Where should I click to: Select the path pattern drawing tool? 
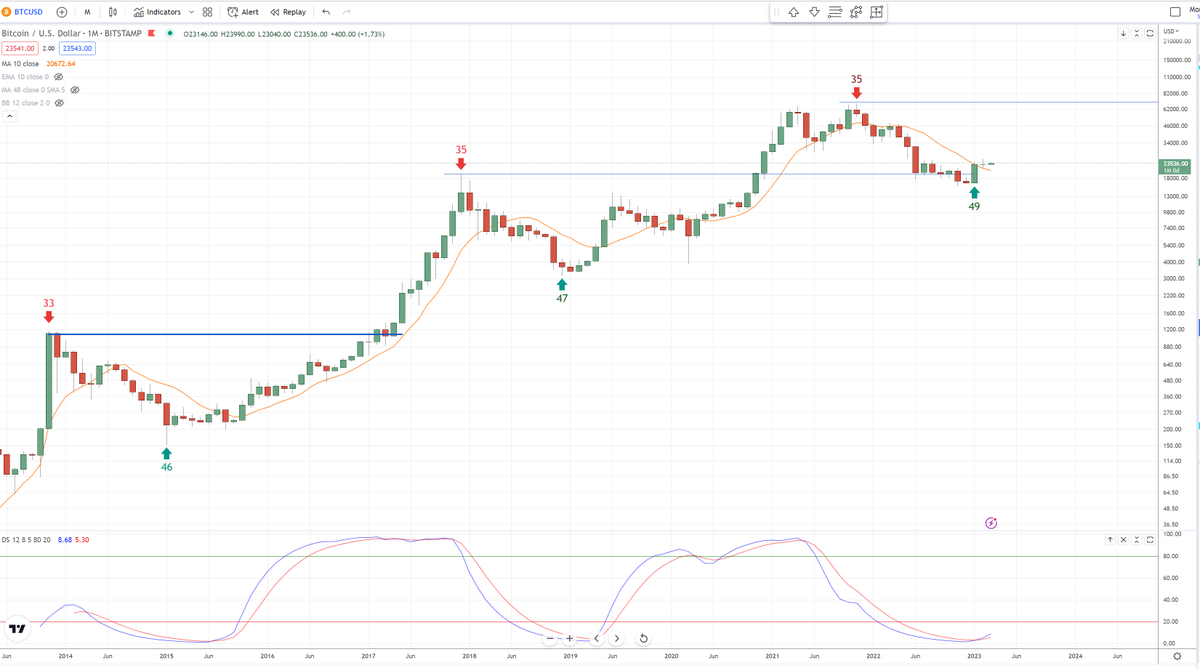coord(856,12)
